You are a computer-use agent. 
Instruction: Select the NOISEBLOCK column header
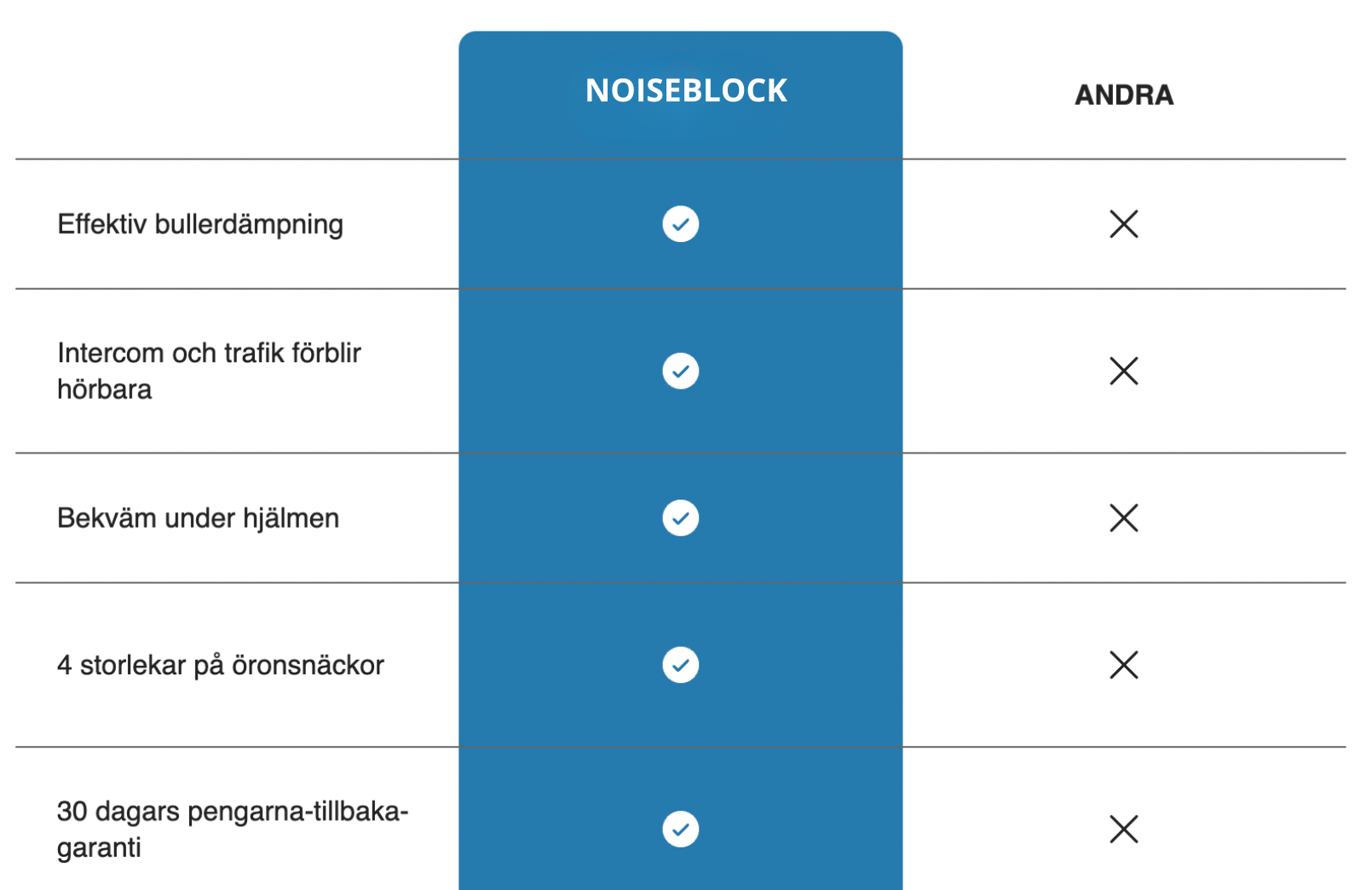click(686, 91)
